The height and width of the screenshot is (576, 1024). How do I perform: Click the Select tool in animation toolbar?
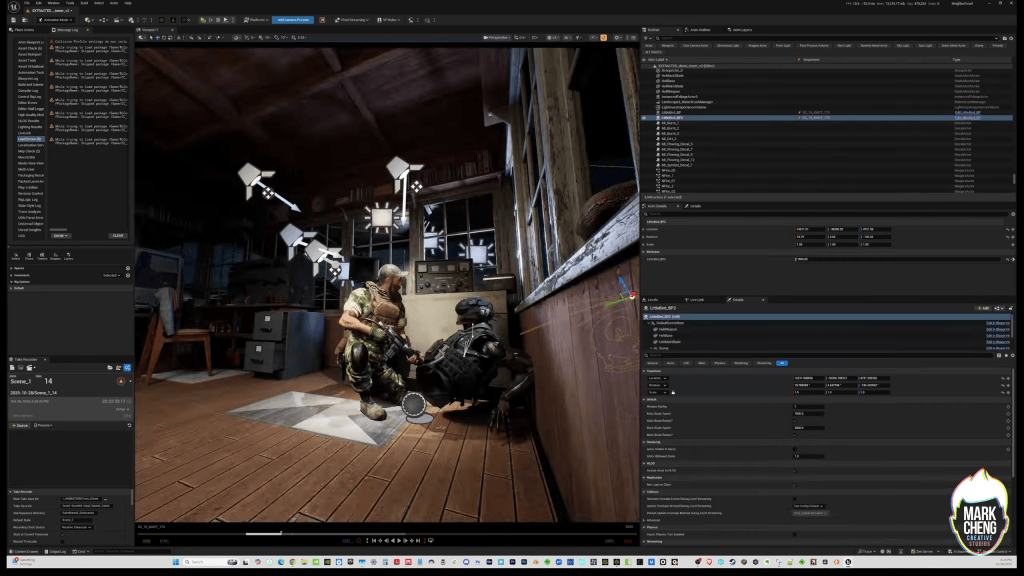point(16,256)
